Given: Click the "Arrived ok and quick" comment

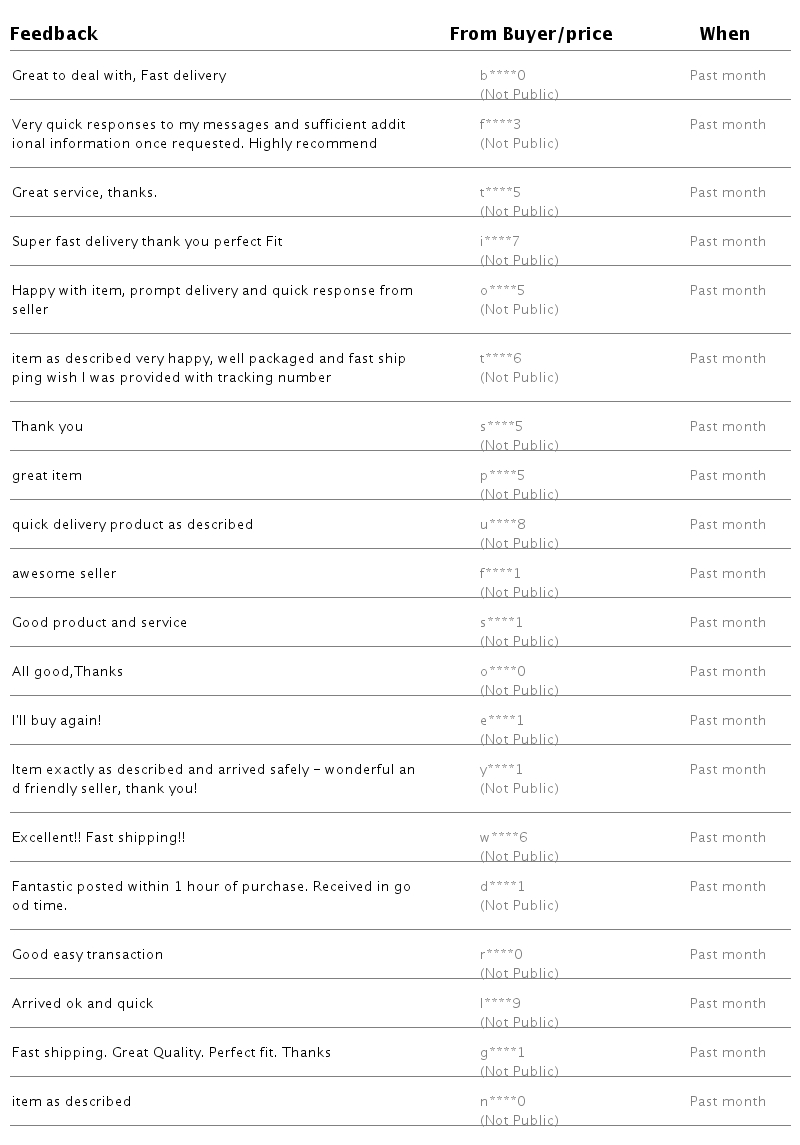Looking at the screenshot, I should point(82,1004).
